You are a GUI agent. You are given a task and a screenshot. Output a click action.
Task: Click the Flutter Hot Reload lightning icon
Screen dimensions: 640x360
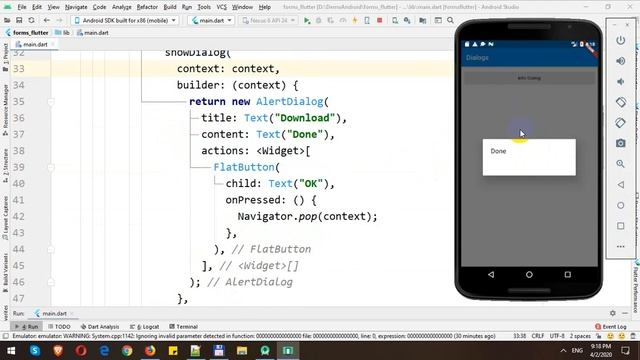355,20
